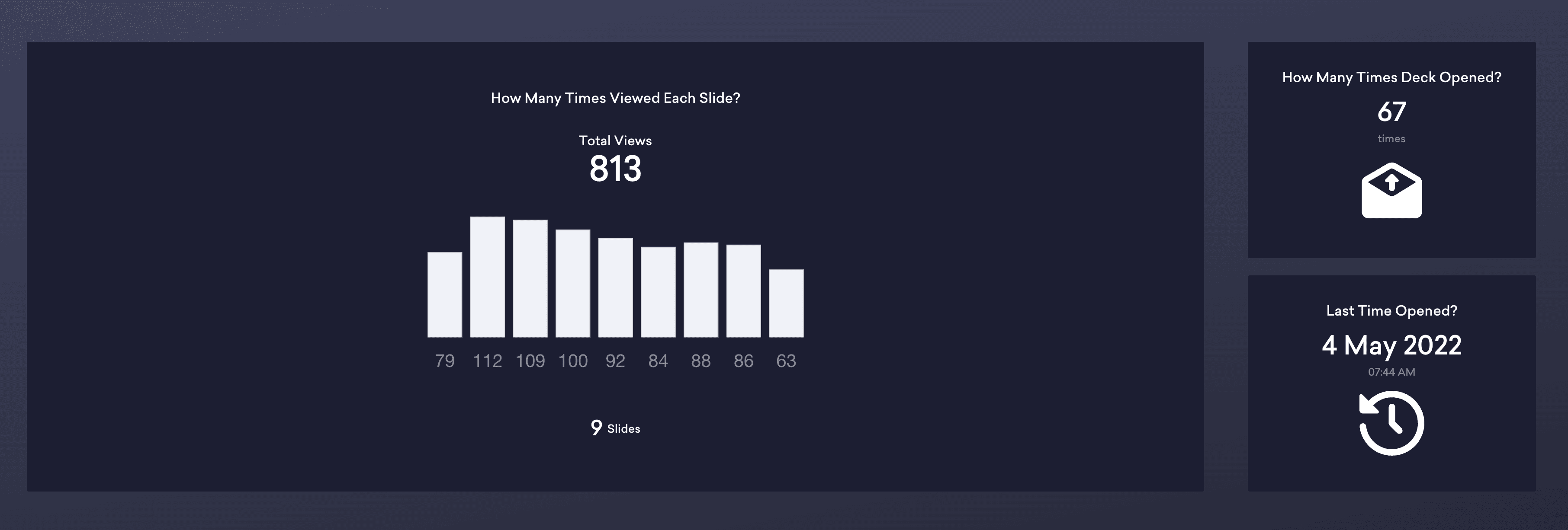The height and width of the screenshot is (530, 1568).
Task: Click the value label '79' under first bar
Action: point(444,361)
